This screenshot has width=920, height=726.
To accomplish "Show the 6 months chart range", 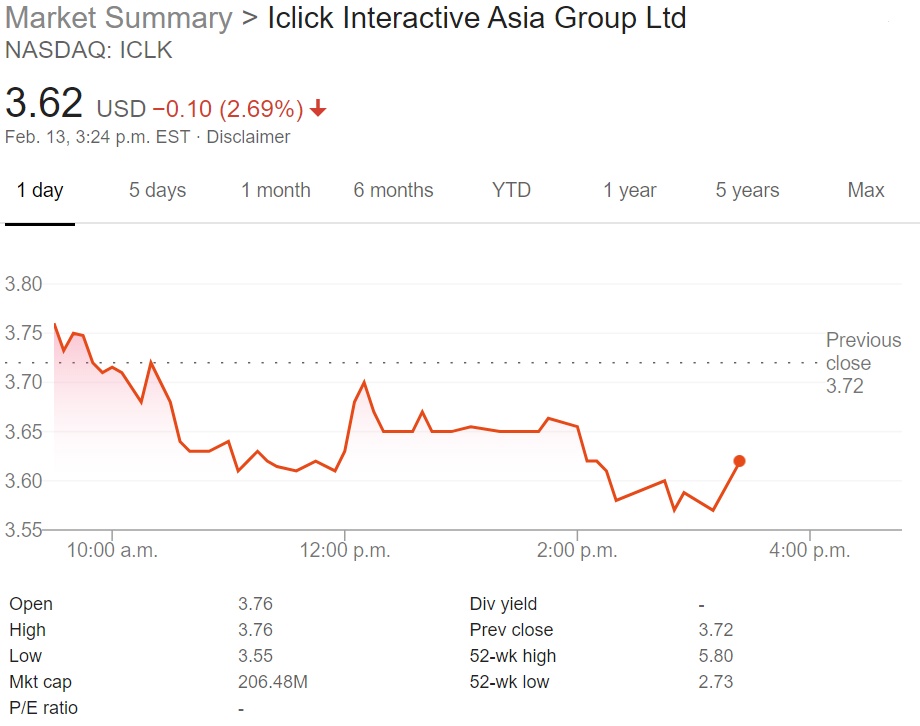I will pos(393,191).
